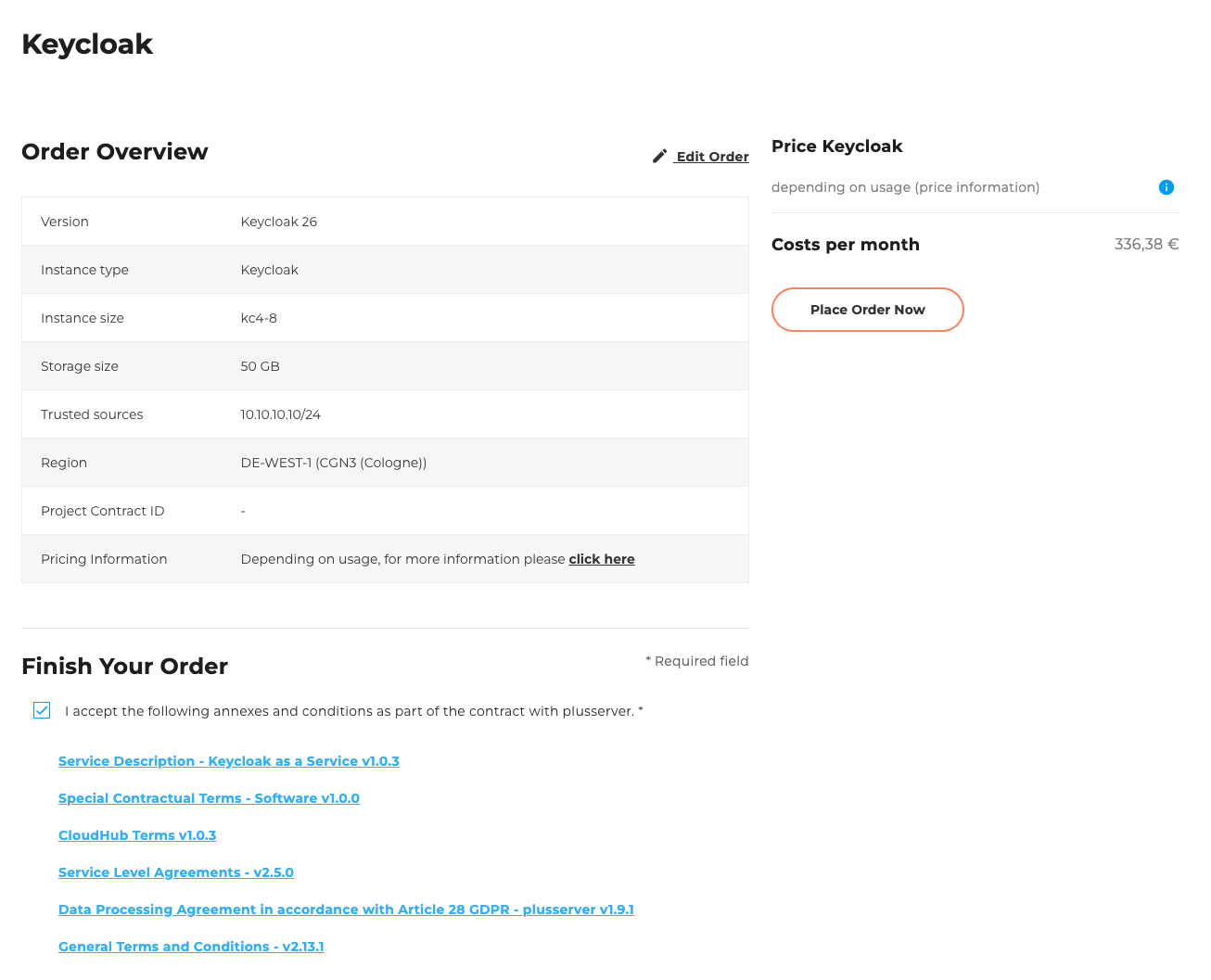Click the Order Overview section heading
Viewport: 1211px width, 980px height.
[x=114, y=151]
